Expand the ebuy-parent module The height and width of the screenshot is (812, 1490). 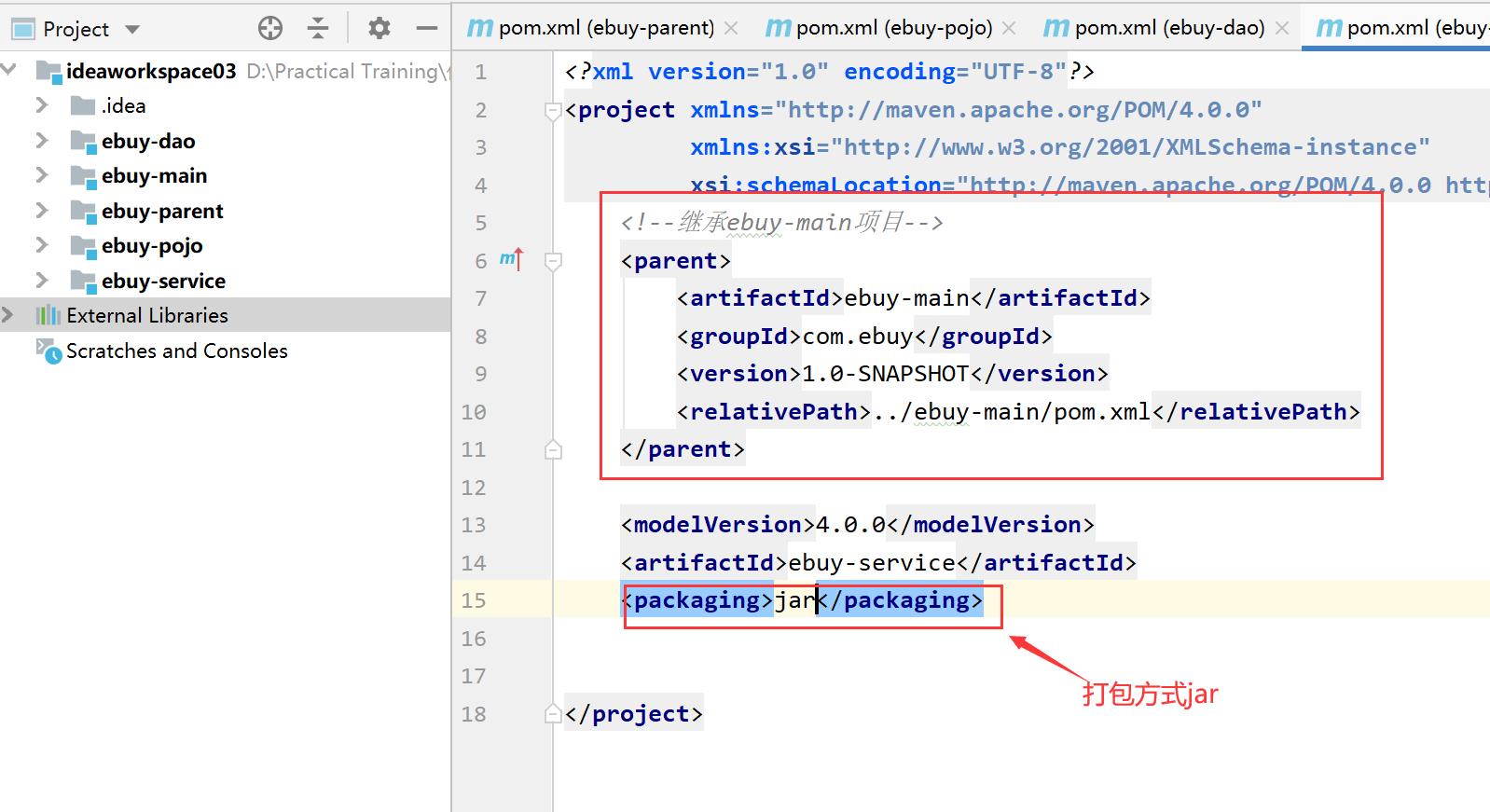41,211
